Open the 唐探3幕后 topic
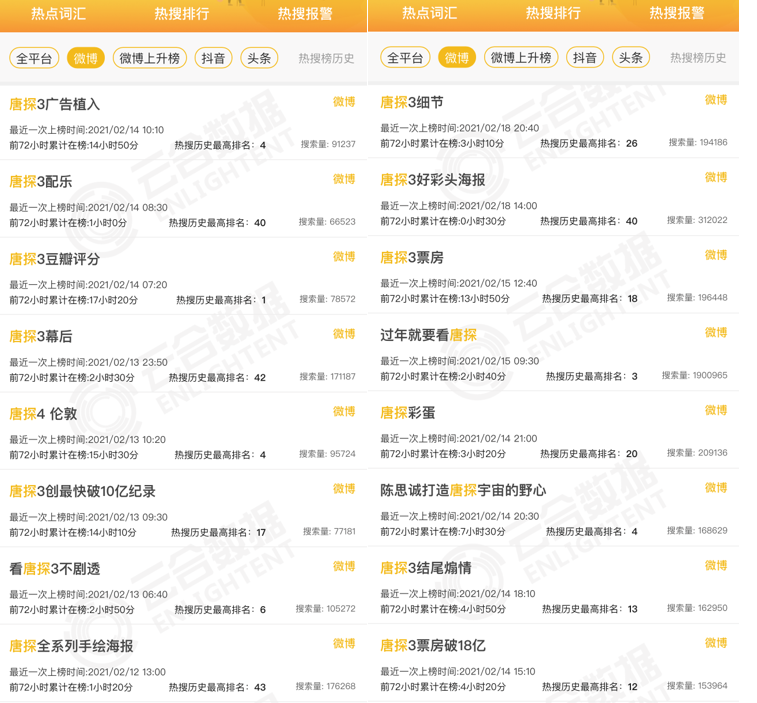 coord(41,336)
